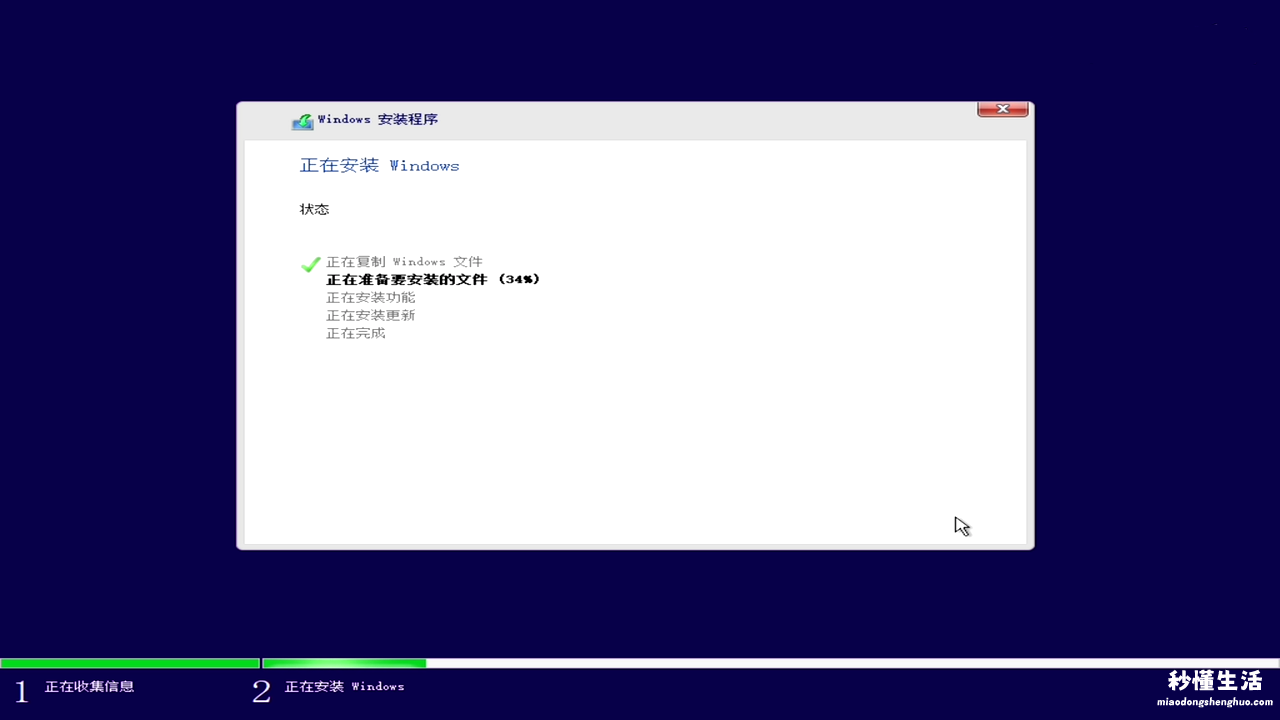Click 正在准备要安装的文件 (34%) step
The height and width of the screenshot is (720, 1280).
point(433,280)
